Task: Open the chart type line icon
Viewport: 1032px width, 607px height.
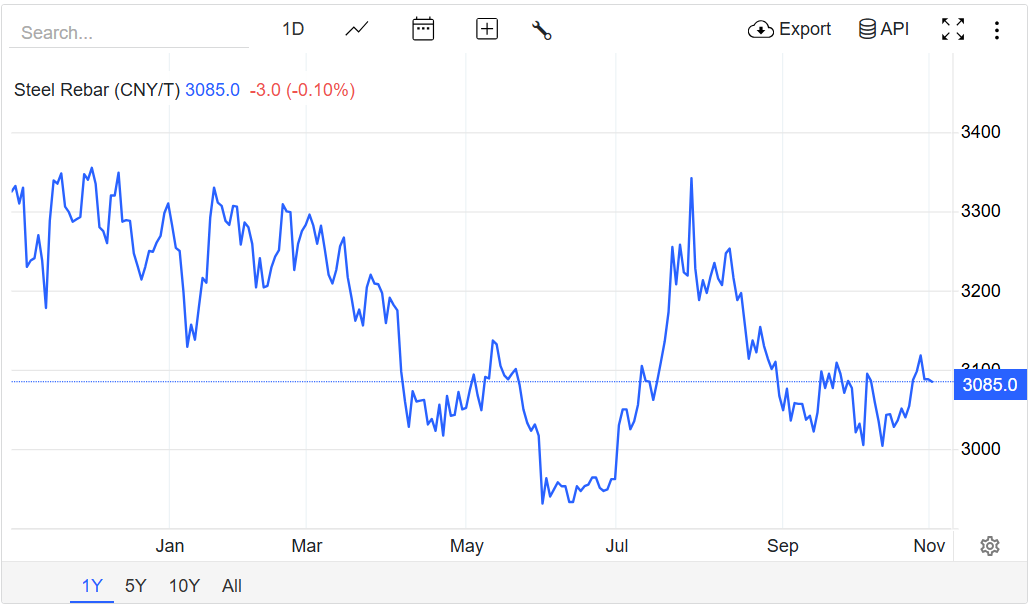Action: coord(357,29)
